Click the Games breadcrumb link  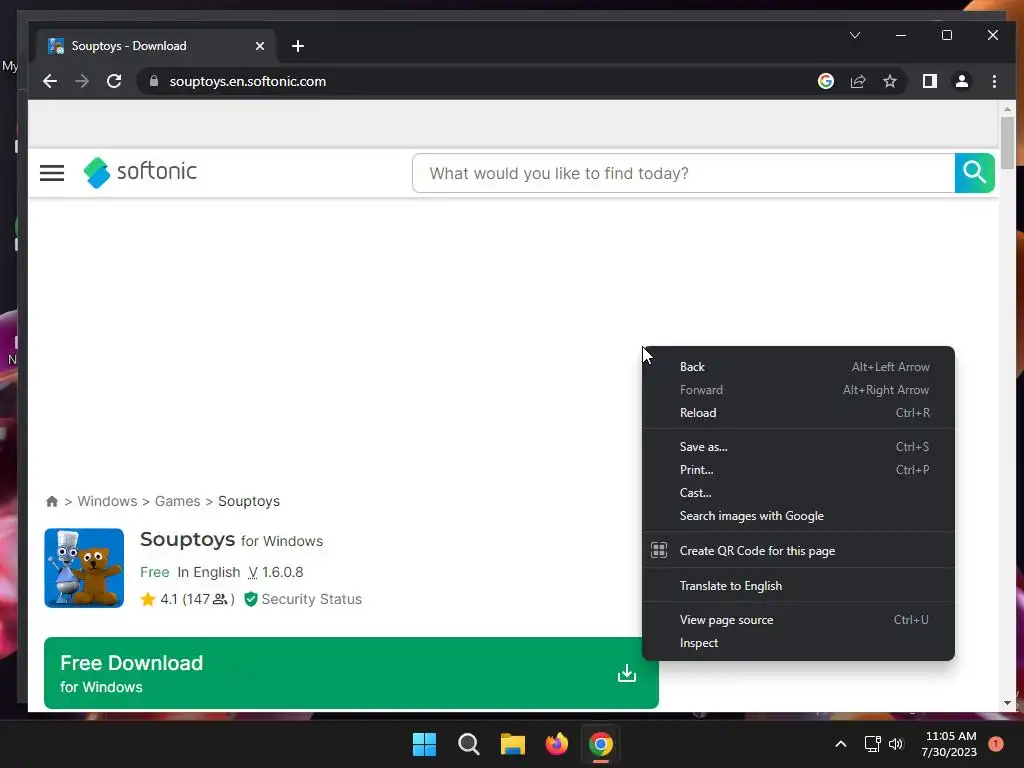pyautogui.click(x=178, y=501)
